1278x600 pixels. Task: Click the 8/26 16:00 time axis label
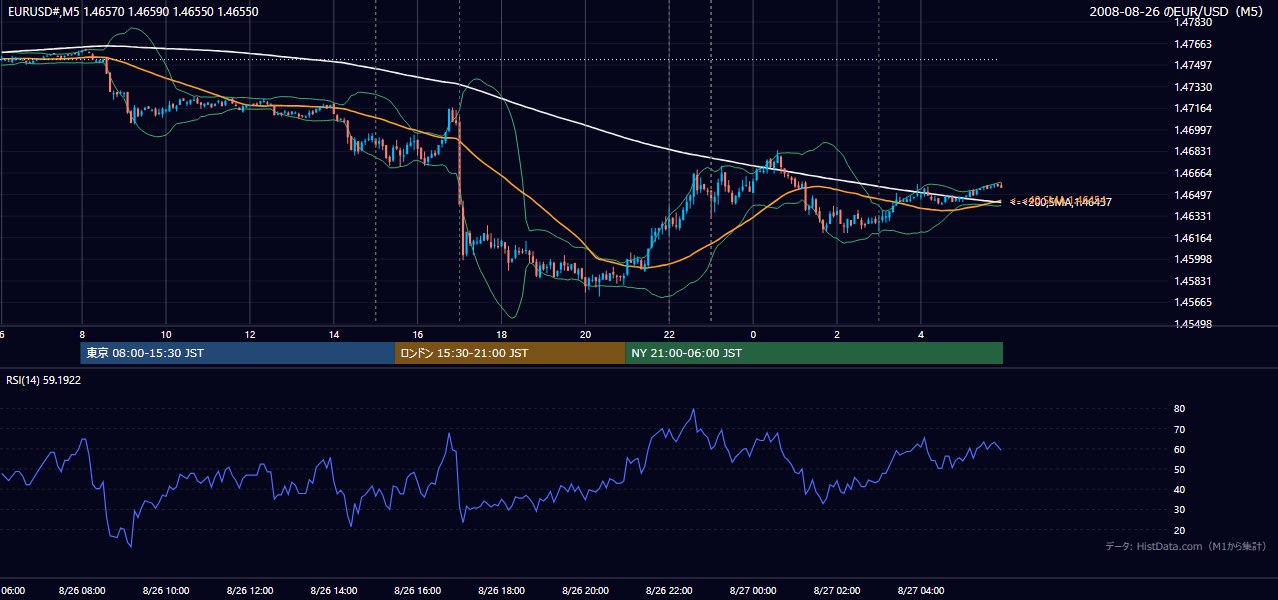click(x=418, y=590)
